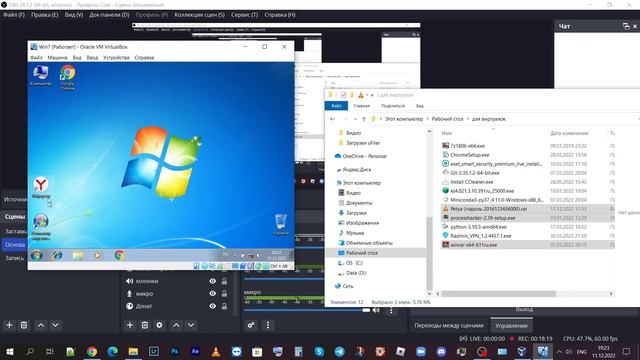The image size is (640, 360).
Task: Open микро channel three-dot options
Action: point(391,311)
